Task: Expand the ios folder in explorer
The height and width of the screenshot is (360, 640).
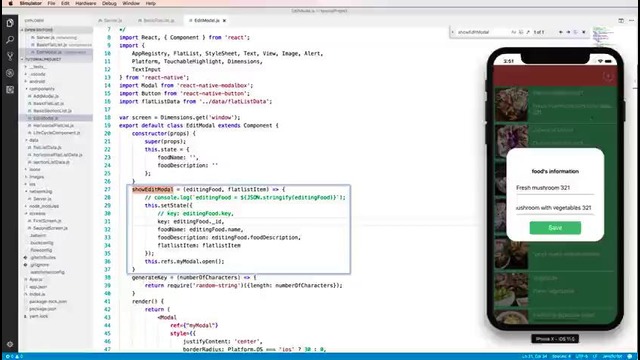Action: (x=32, y=184)
